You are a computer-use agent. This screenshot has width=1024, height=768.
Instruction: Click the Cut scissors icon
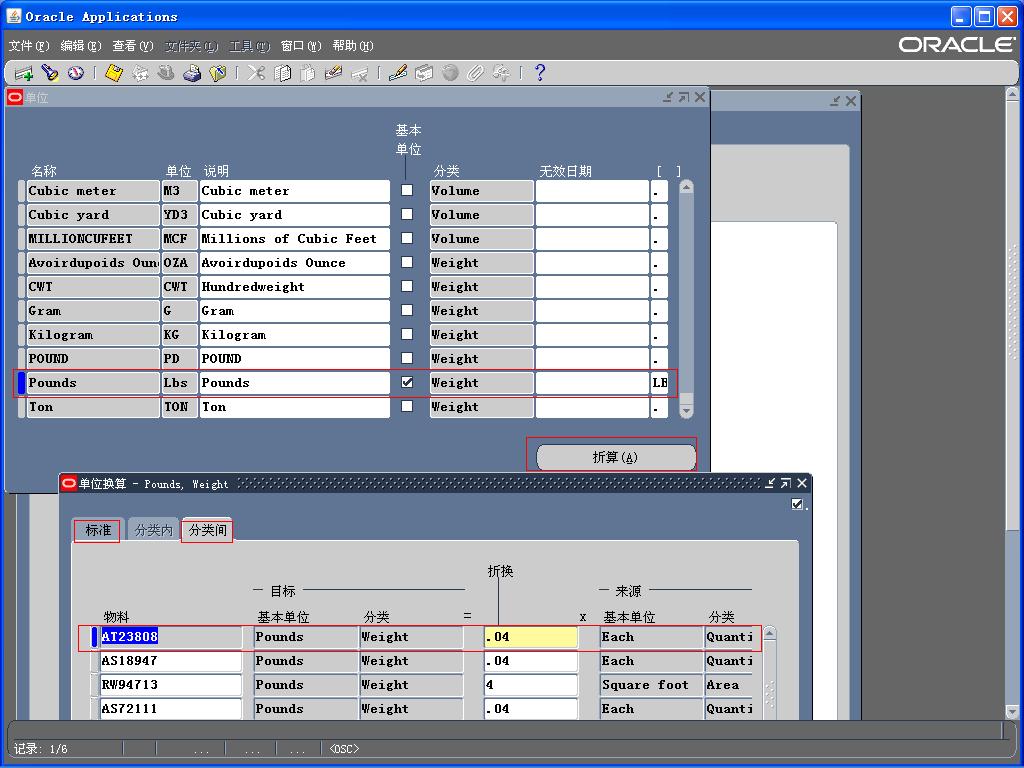pyautogui.click(x=256, y=73)
